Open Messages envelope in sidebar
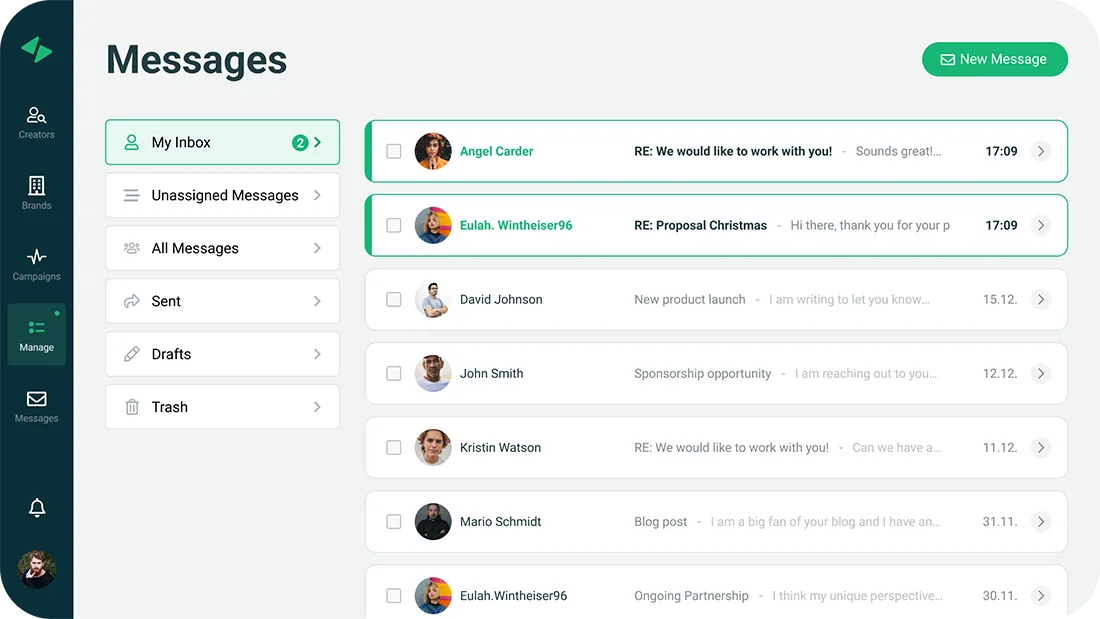1100x619 pixels. click(36, 399)
